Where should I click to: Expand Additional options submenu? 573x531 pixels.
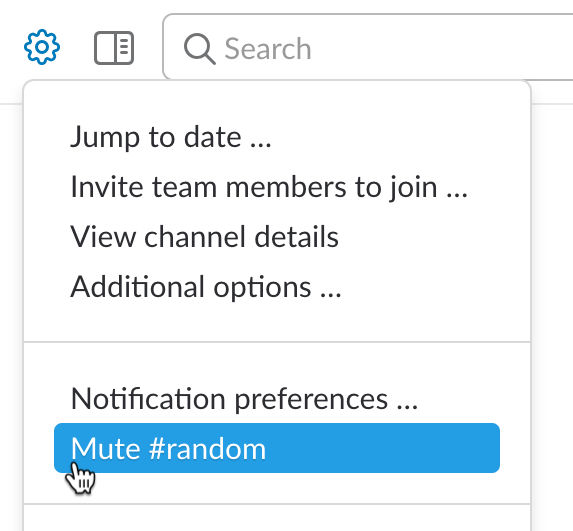(x=277, y=287)
